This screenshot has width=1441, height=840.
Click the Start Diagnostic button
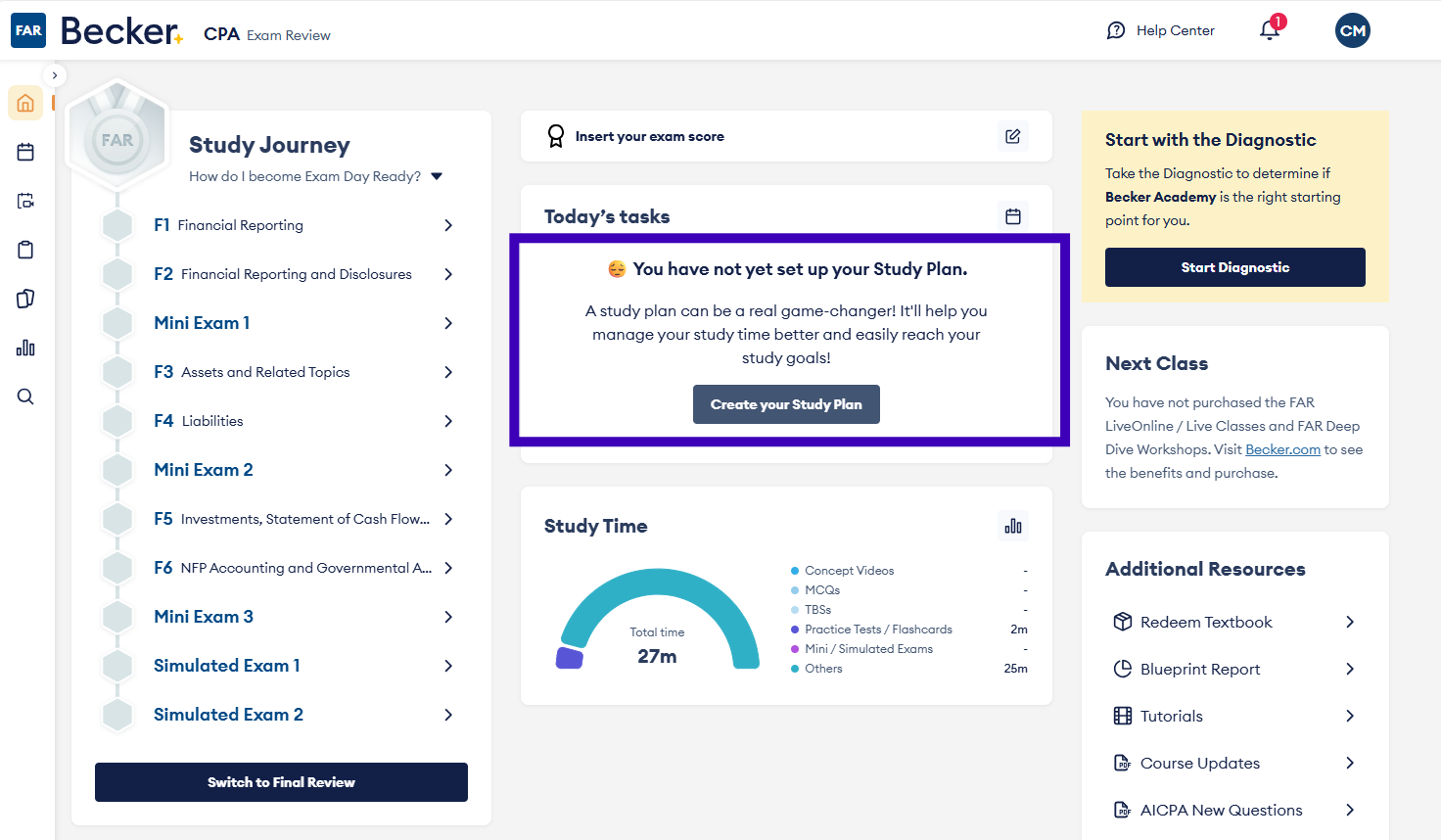click(1234, 267)
